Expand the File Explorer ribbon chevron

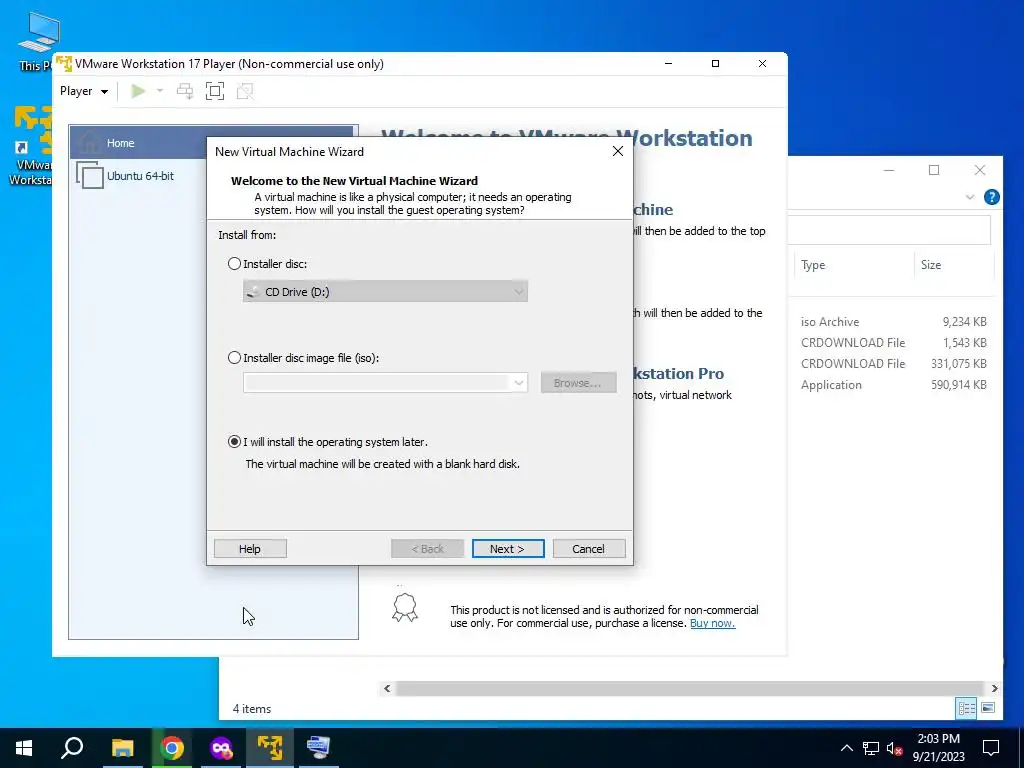970,197
